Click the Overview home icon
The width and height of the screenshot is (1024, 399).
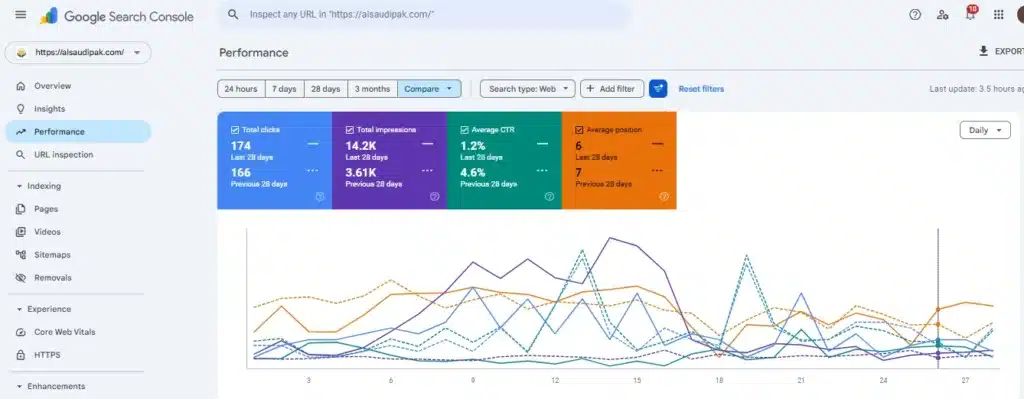click(x=21, y=86)
